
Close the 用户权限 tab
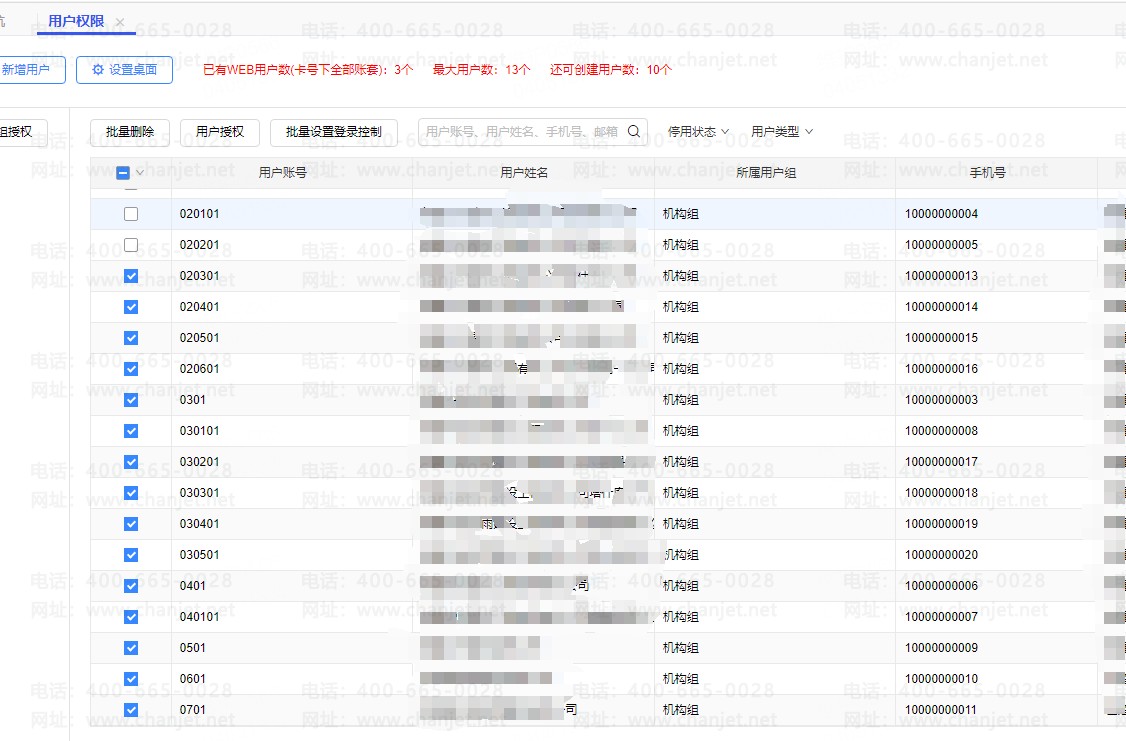tap(120, 22)
